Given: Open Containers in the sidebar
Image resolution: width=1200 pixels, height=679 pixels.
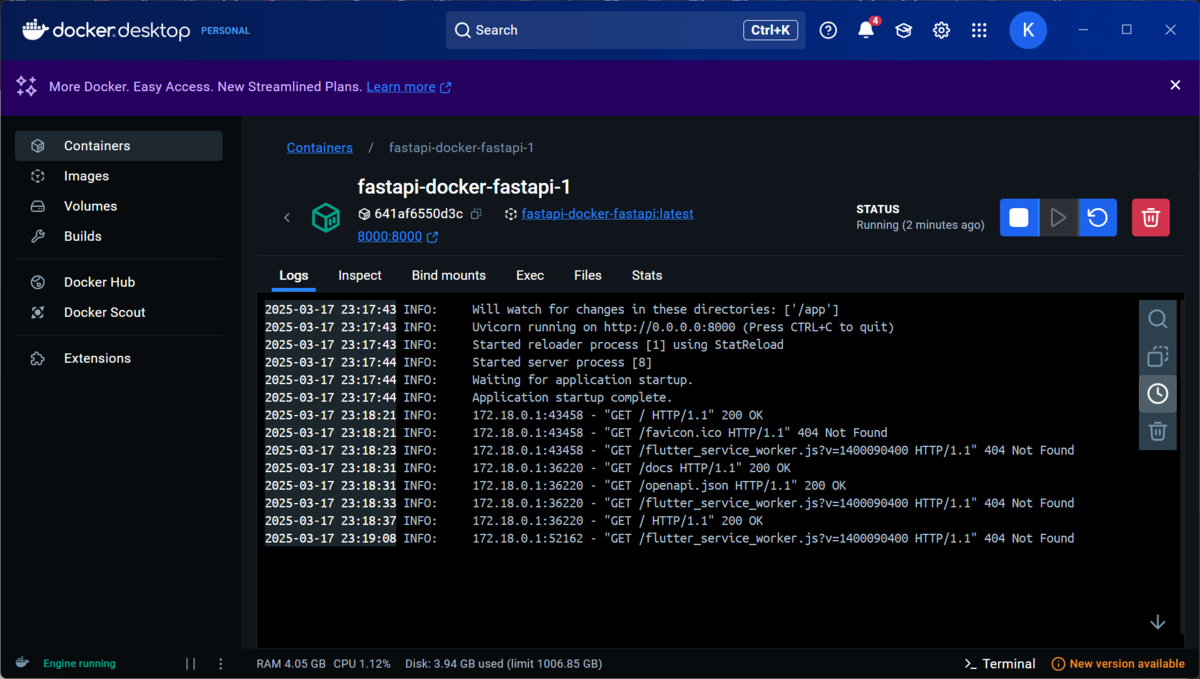Looking at the screenshot, I should [x=119, y=146].
